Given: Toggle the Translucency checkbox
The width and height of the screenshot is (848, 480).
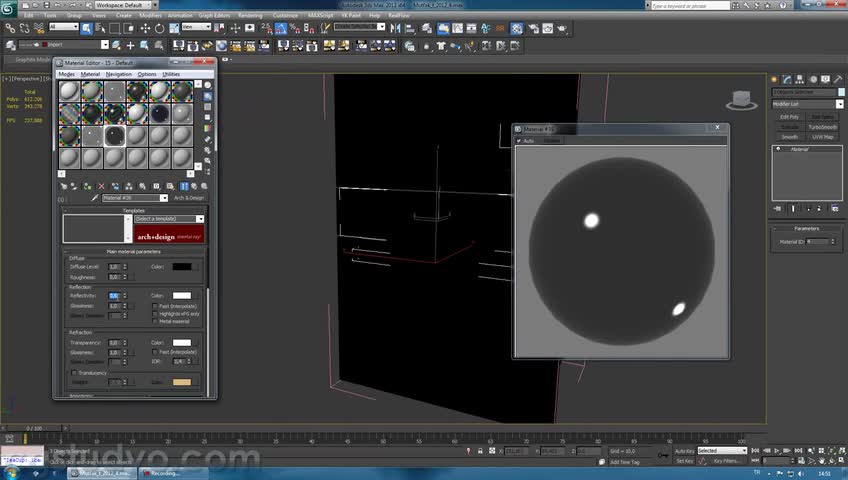Looking at the screenshot, I should [x=74, y=373].
